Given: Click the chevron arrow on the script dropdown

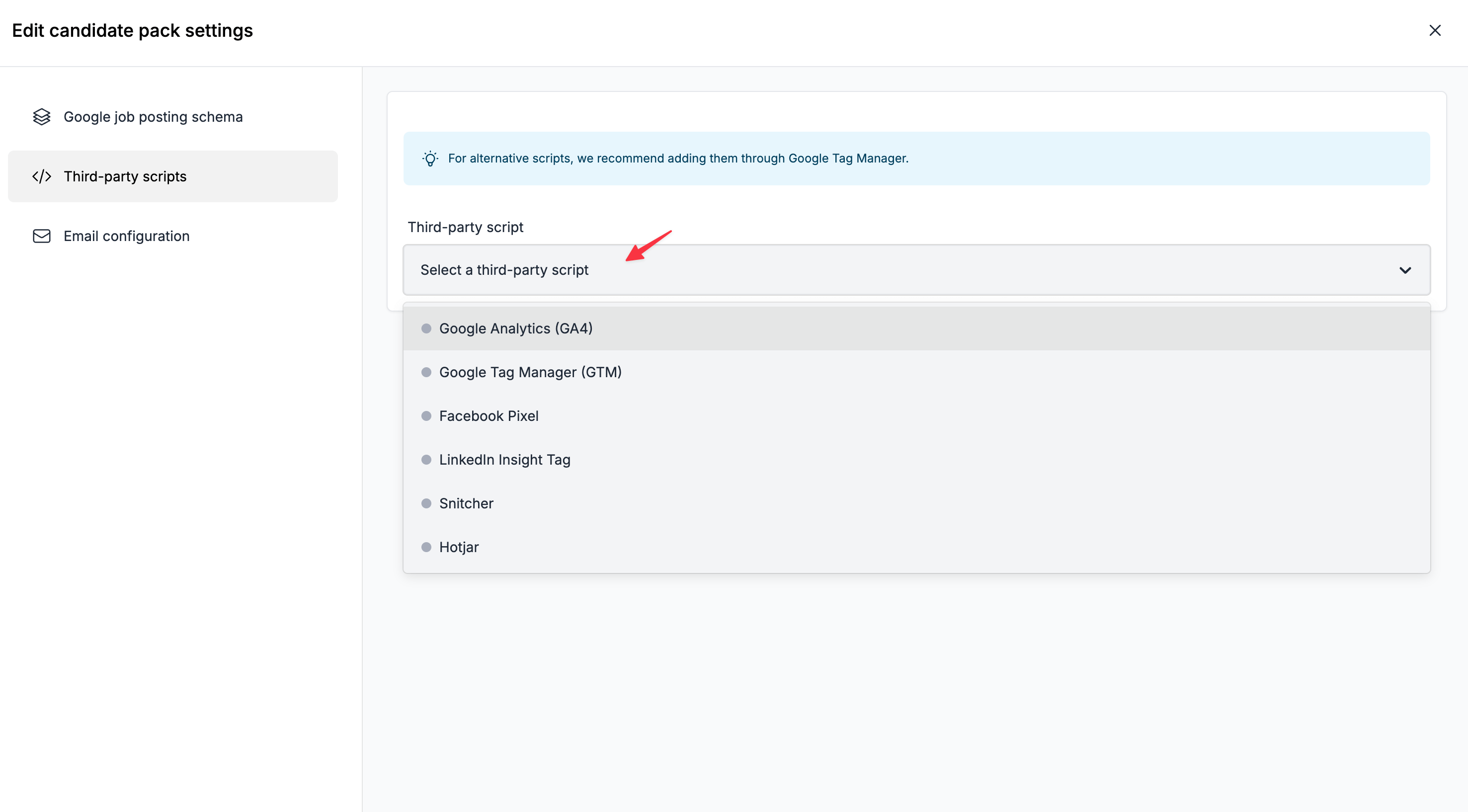Looking at the screenshot, I should point(1405,270).
